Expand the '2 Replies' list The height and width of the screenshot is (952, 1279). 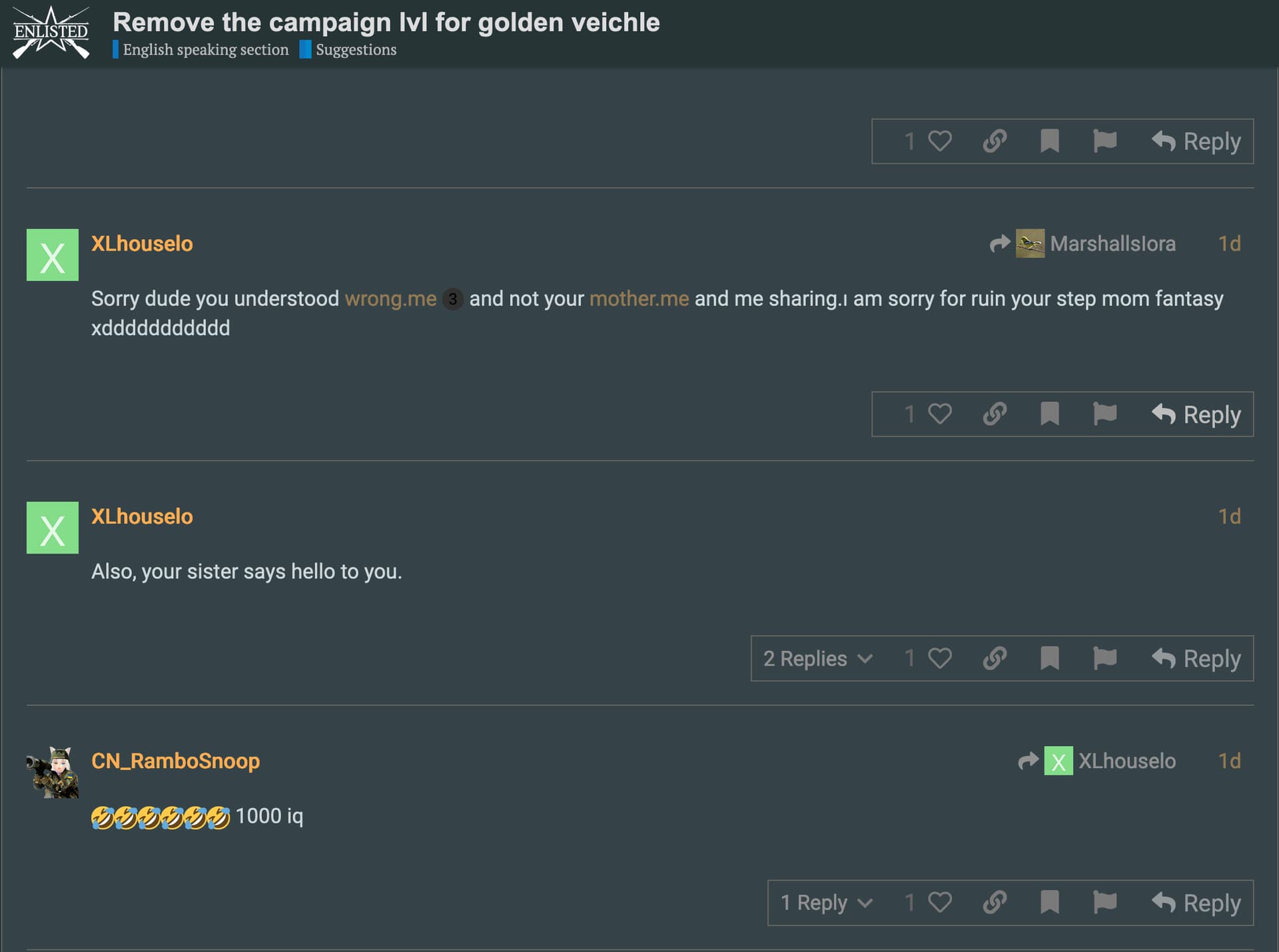[x=817, y=658]
